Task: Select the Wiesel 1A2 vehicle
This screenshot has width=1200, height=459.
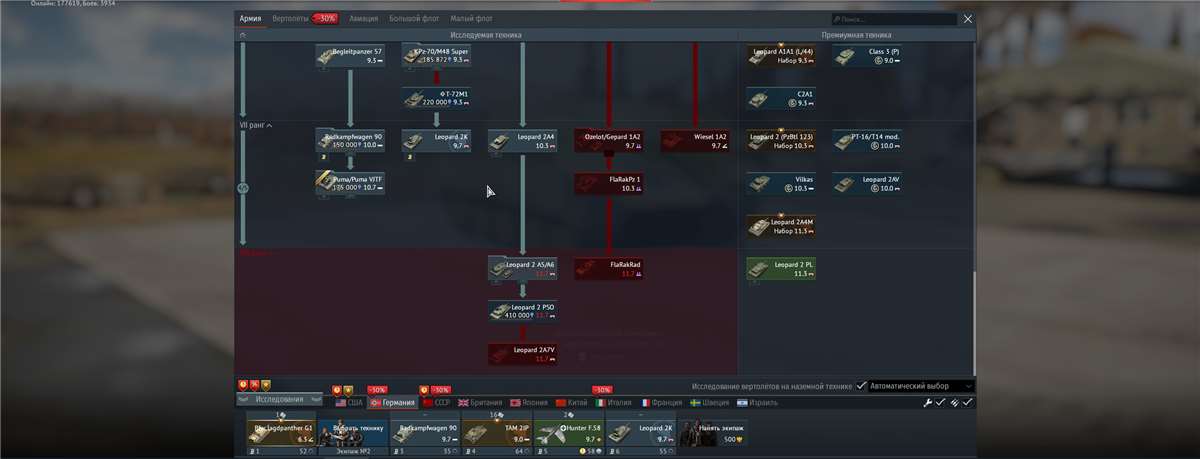Action: pos(695,141)
